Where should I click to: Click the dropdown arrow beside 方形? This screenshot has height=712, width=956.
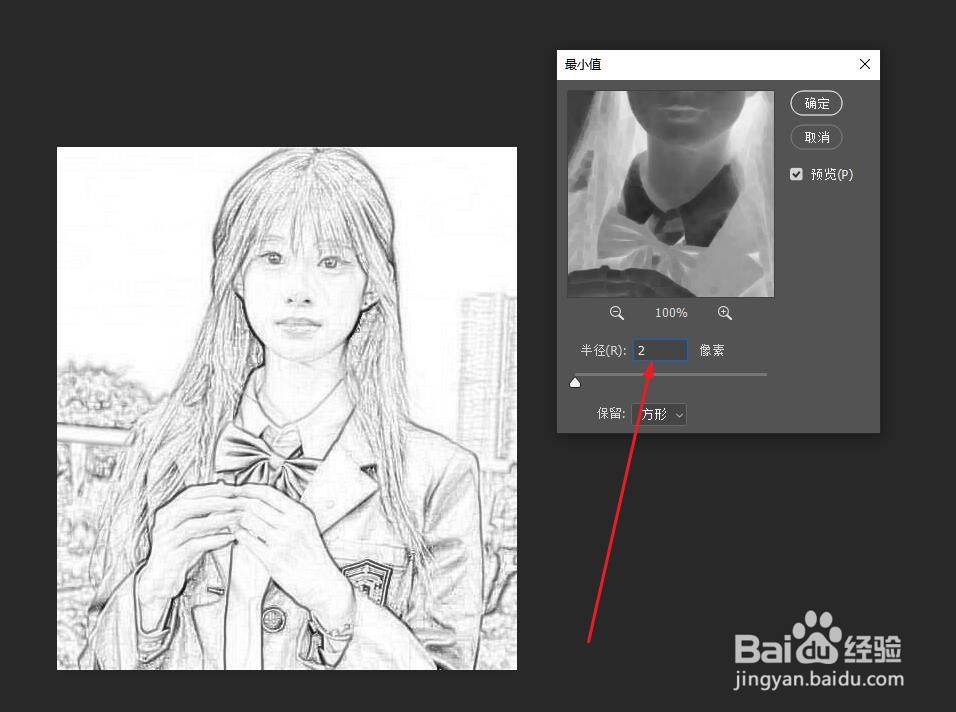click(679, 414)
